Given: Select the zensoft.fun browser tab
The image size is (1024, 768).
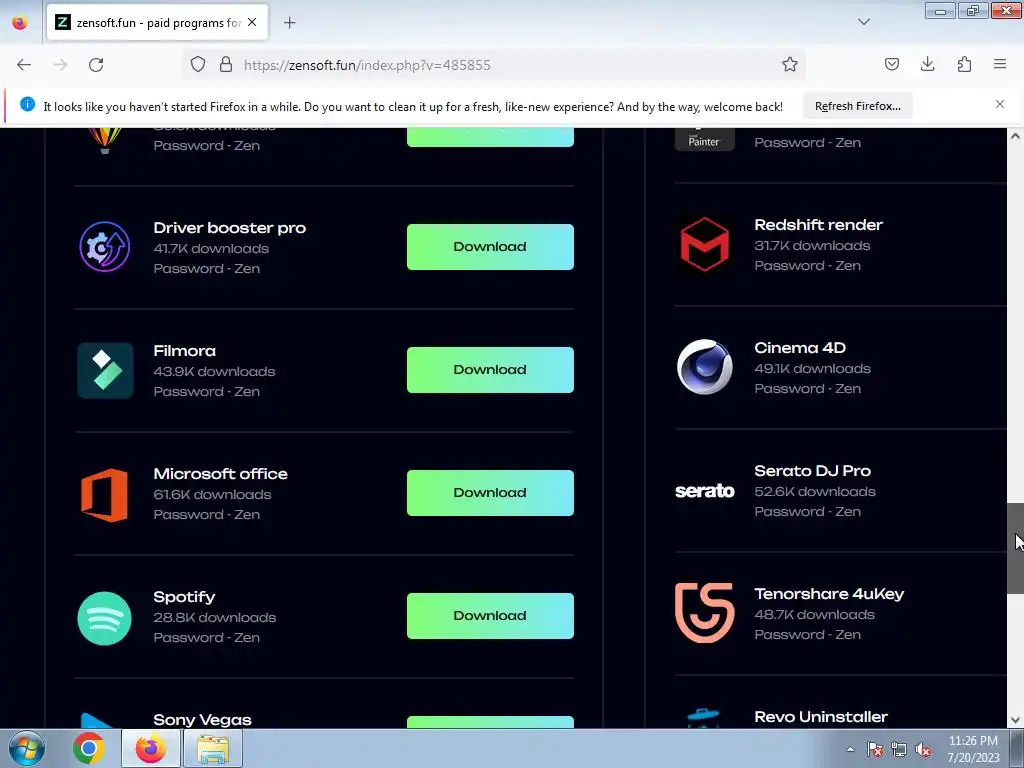Looking at the screenshot, I should pyautogui.click(x=157, y=22).
